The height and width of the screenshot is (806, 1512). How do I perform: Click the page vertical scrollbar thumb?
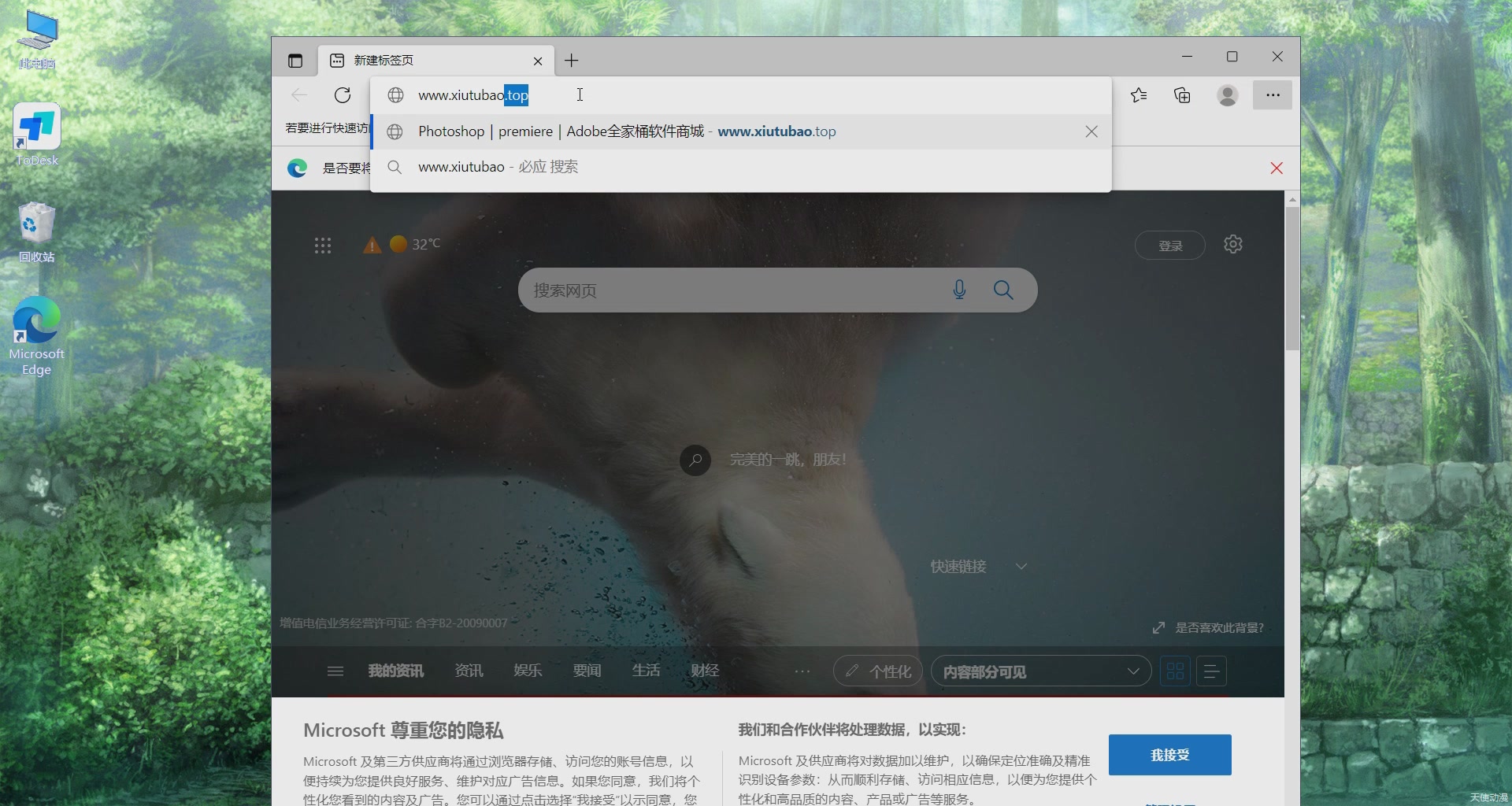coord(1292,279)
